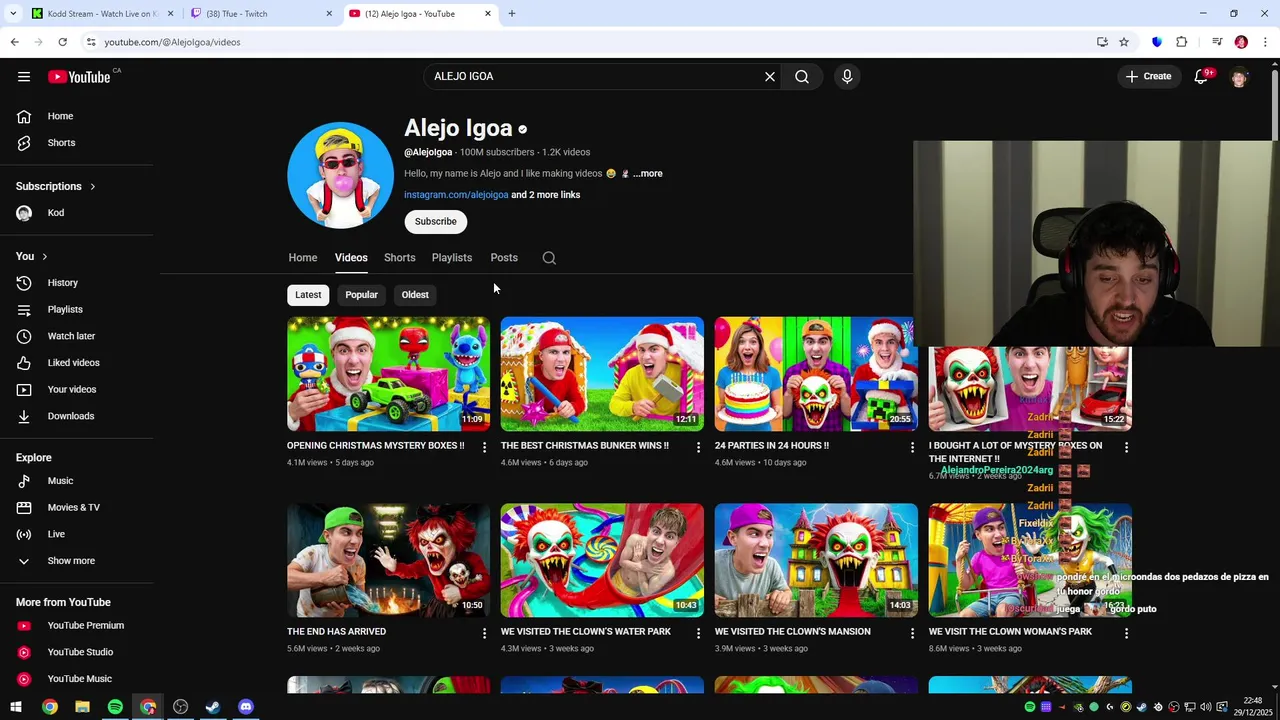Open Steam from the taskbar
This screenshot has height=720, width=1280.
213,707
